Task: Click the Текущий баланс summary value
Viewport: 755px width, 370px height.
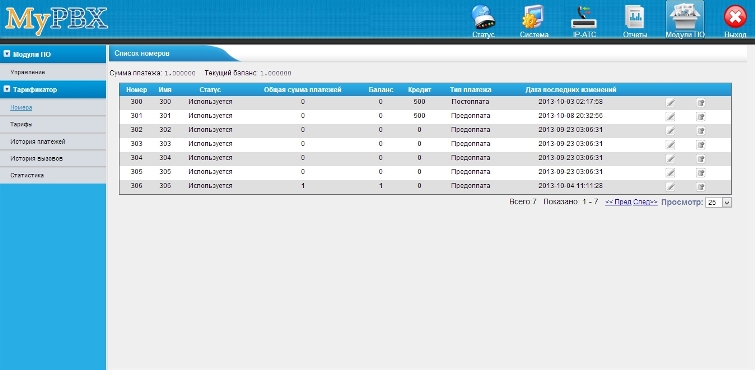Action: [x=276, y=73]
